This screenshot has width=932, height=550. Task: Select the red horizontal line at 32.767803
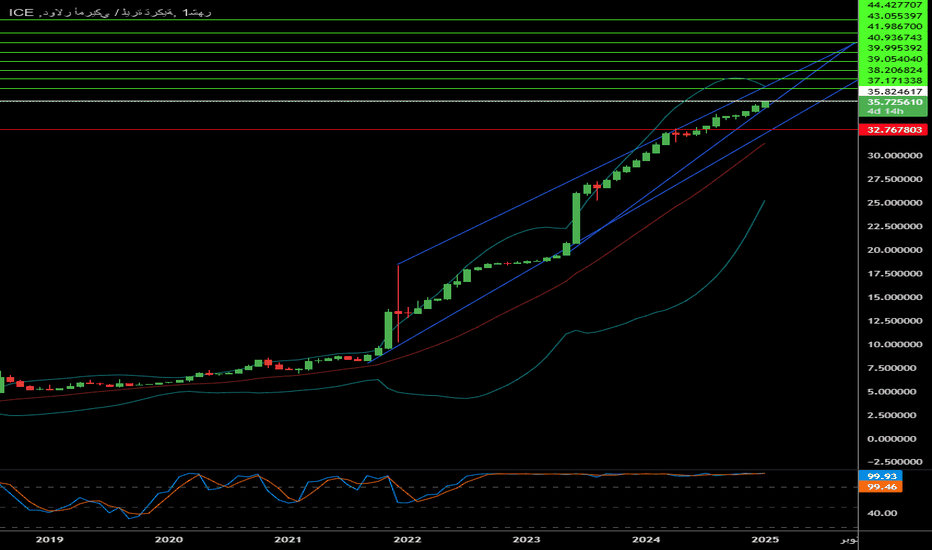pyautogui.click(x=429, y=130)
